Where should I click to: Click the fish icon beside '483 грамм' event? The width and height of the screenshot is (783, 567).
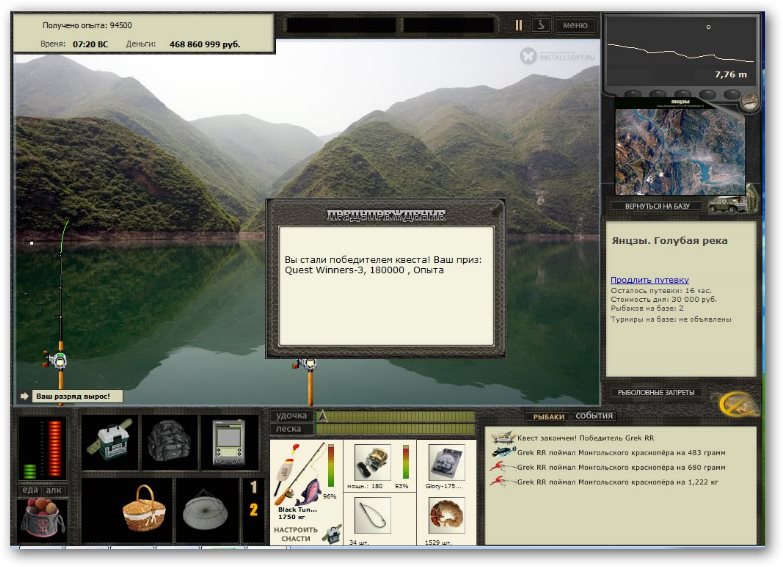tap(503, 452)
